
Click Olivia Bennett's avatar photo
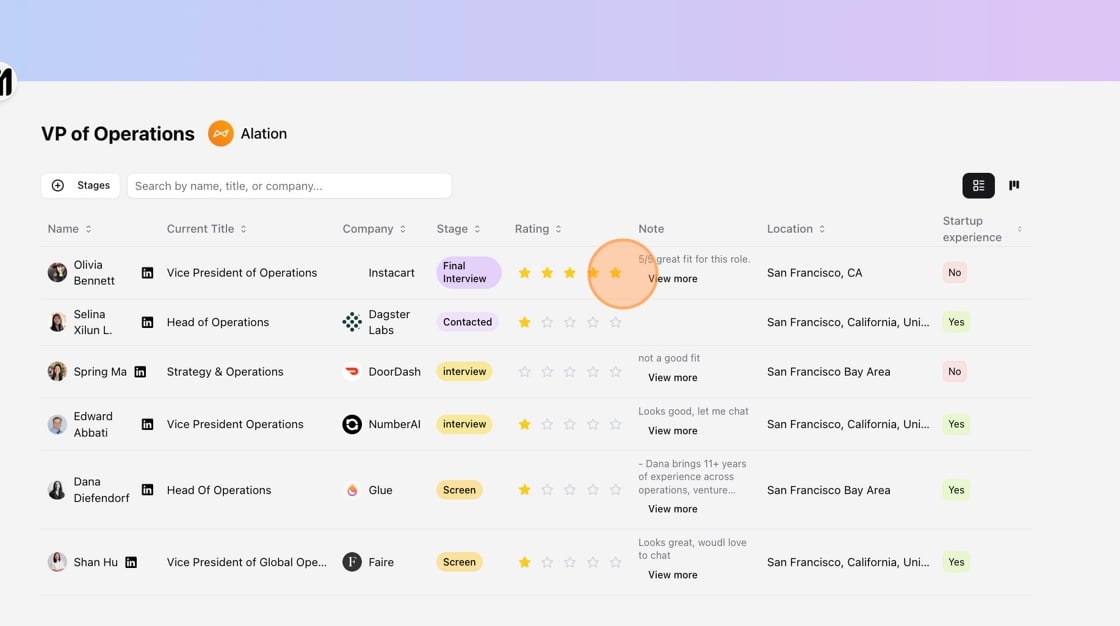click(x=57, y=273)
